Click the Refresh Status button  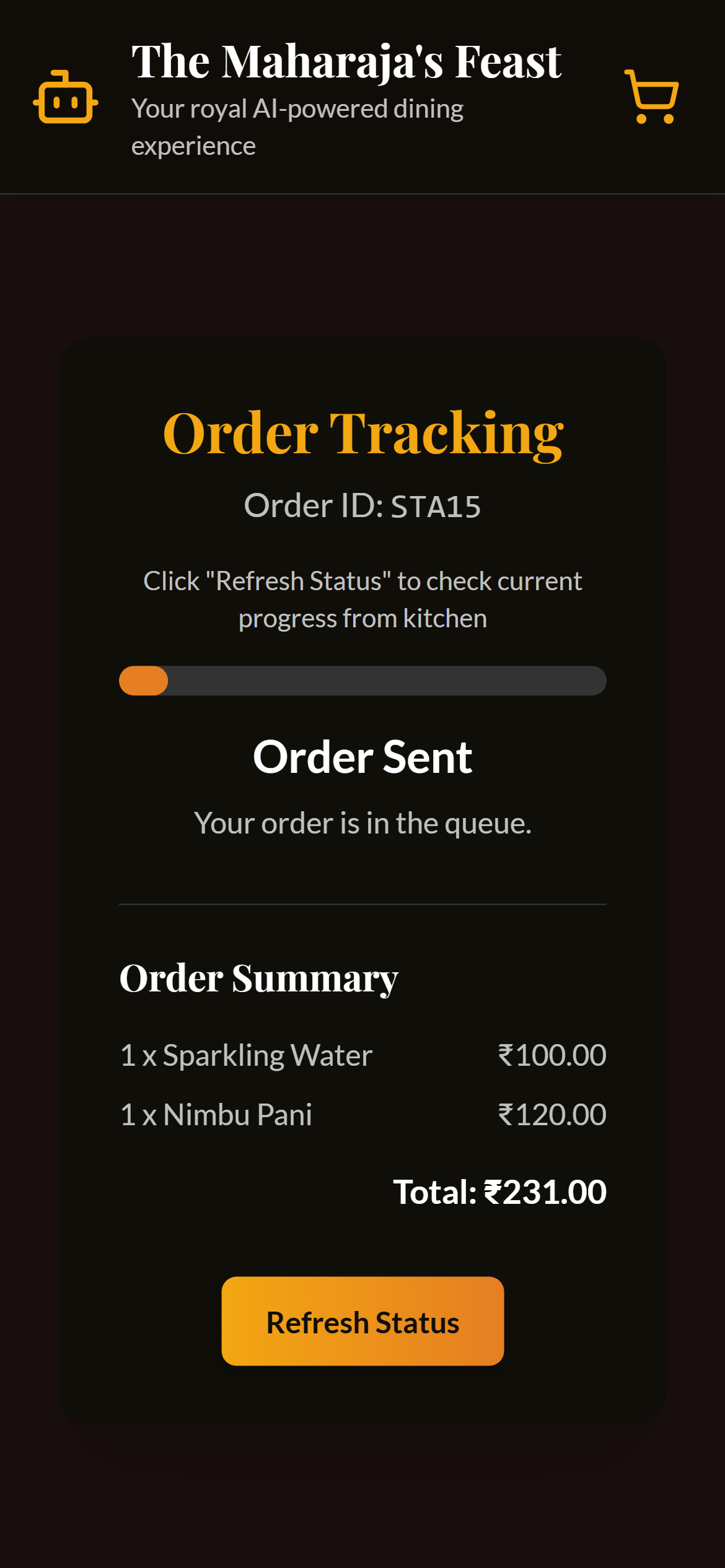tap(362, 1321)
